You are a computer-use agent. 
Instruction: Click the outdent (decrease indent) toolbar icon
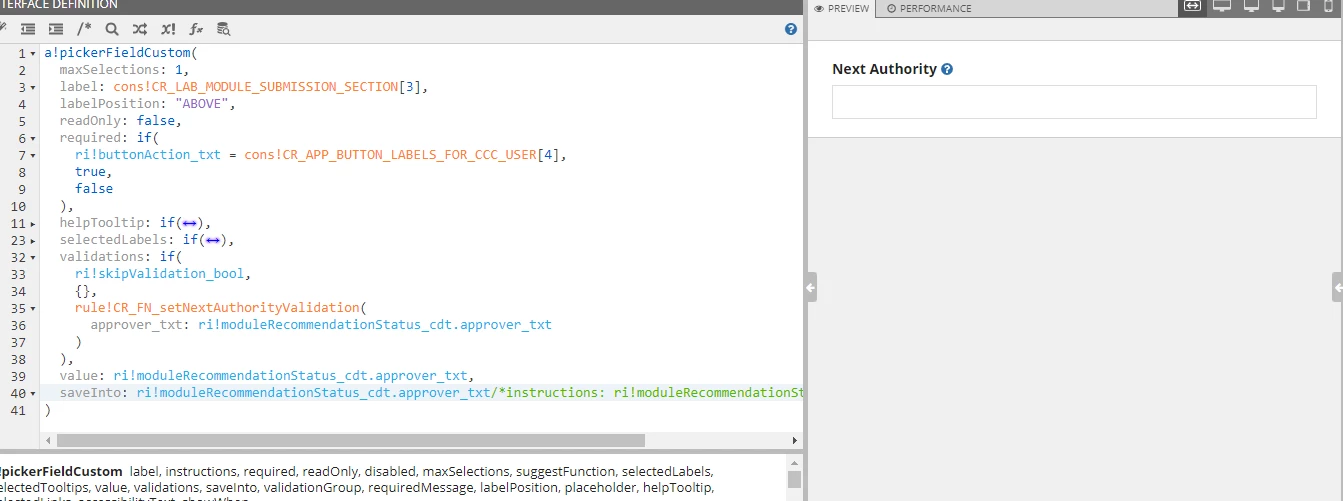[28, 29]
